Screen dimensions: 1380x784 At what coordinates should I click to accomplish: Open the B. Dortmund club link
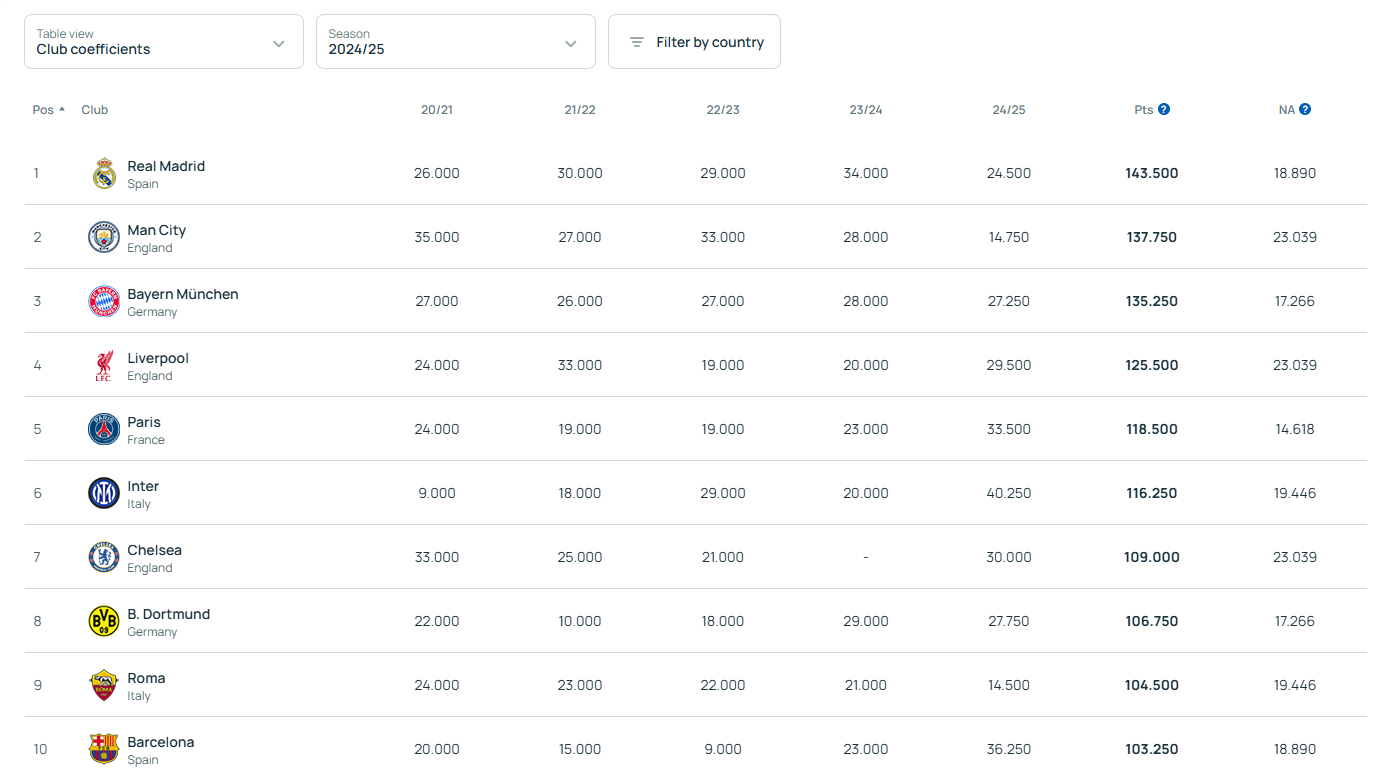pos(169,614)
